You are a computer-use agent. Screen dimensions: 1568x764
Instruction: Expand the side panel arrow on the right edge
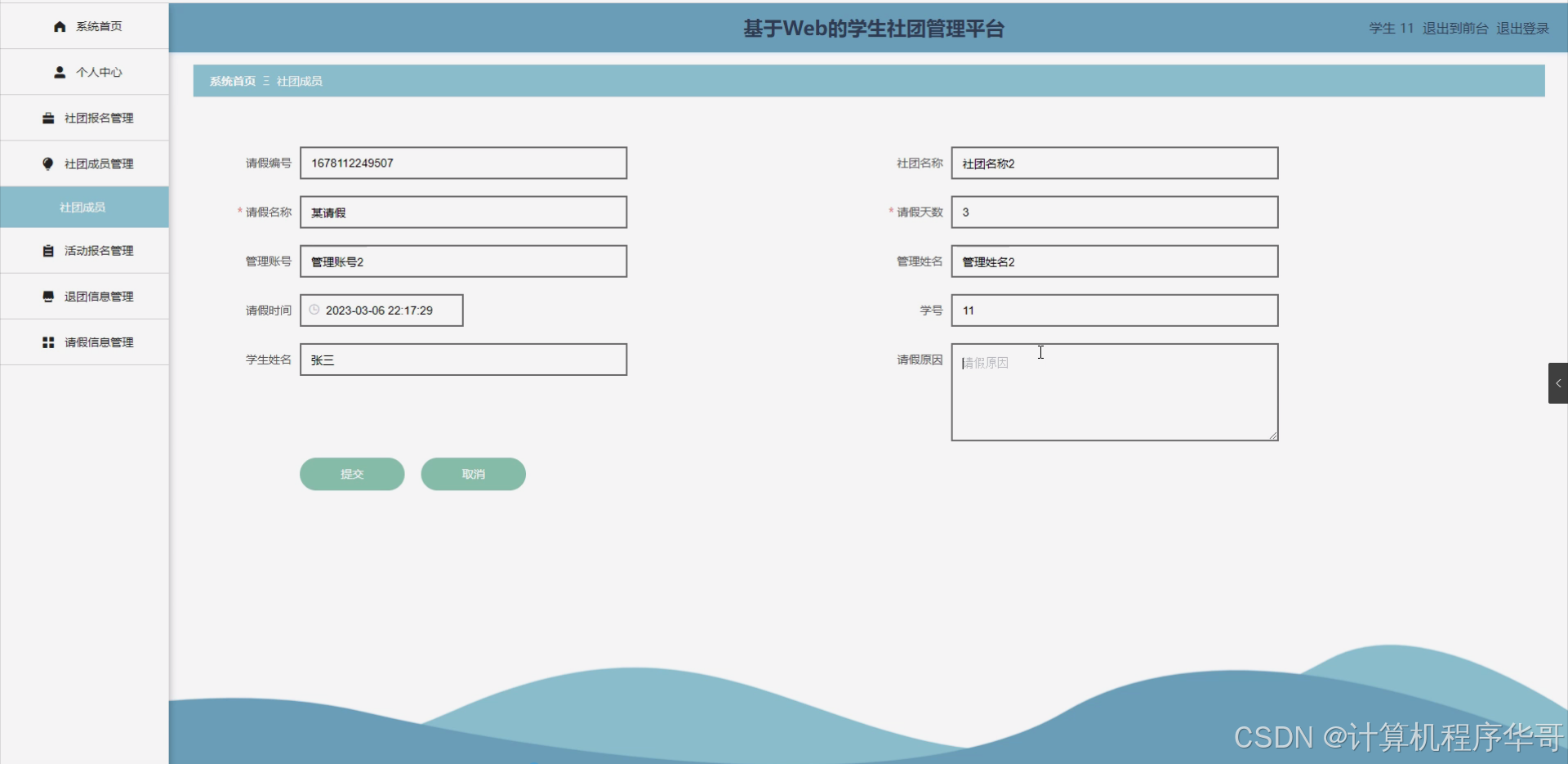click(1558, 383)
